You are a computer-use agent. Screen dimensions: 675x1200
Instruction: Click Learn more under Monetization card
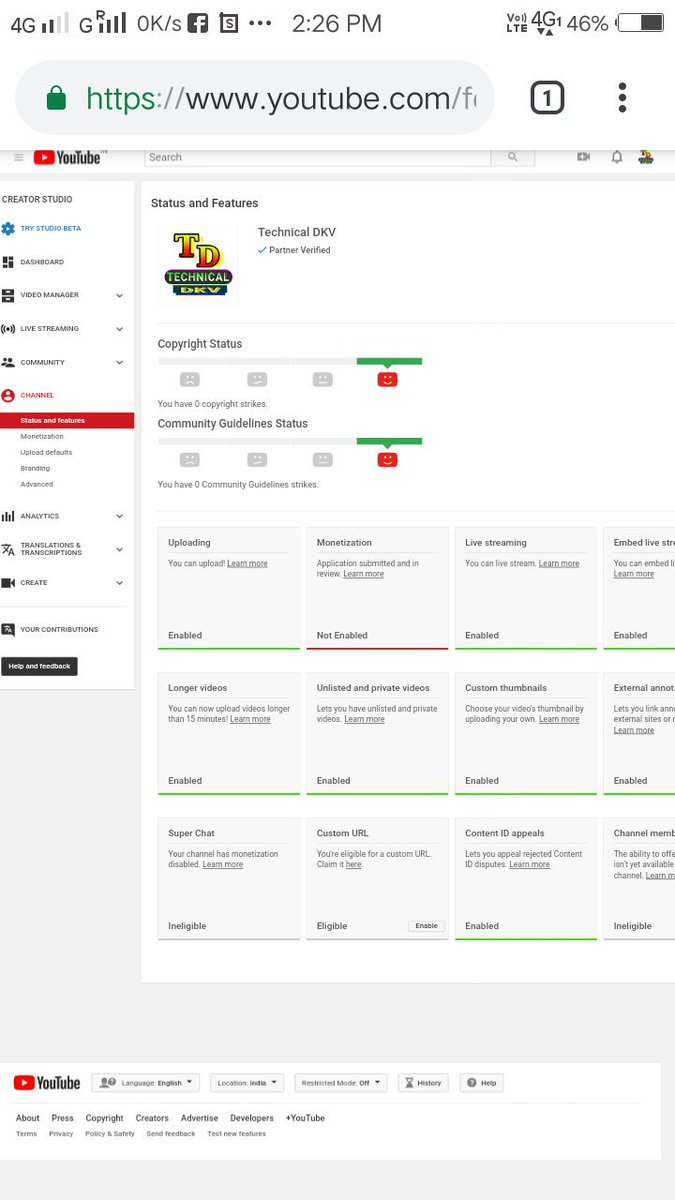[364, 574]
